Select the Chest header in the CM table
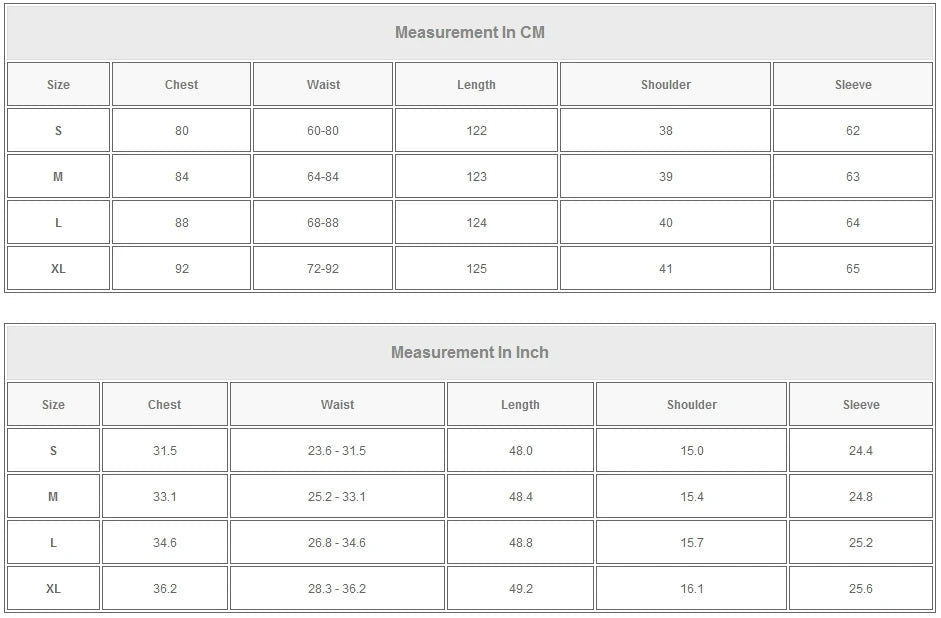This screenshot has width=941, height=618. (x=181, y=85)
